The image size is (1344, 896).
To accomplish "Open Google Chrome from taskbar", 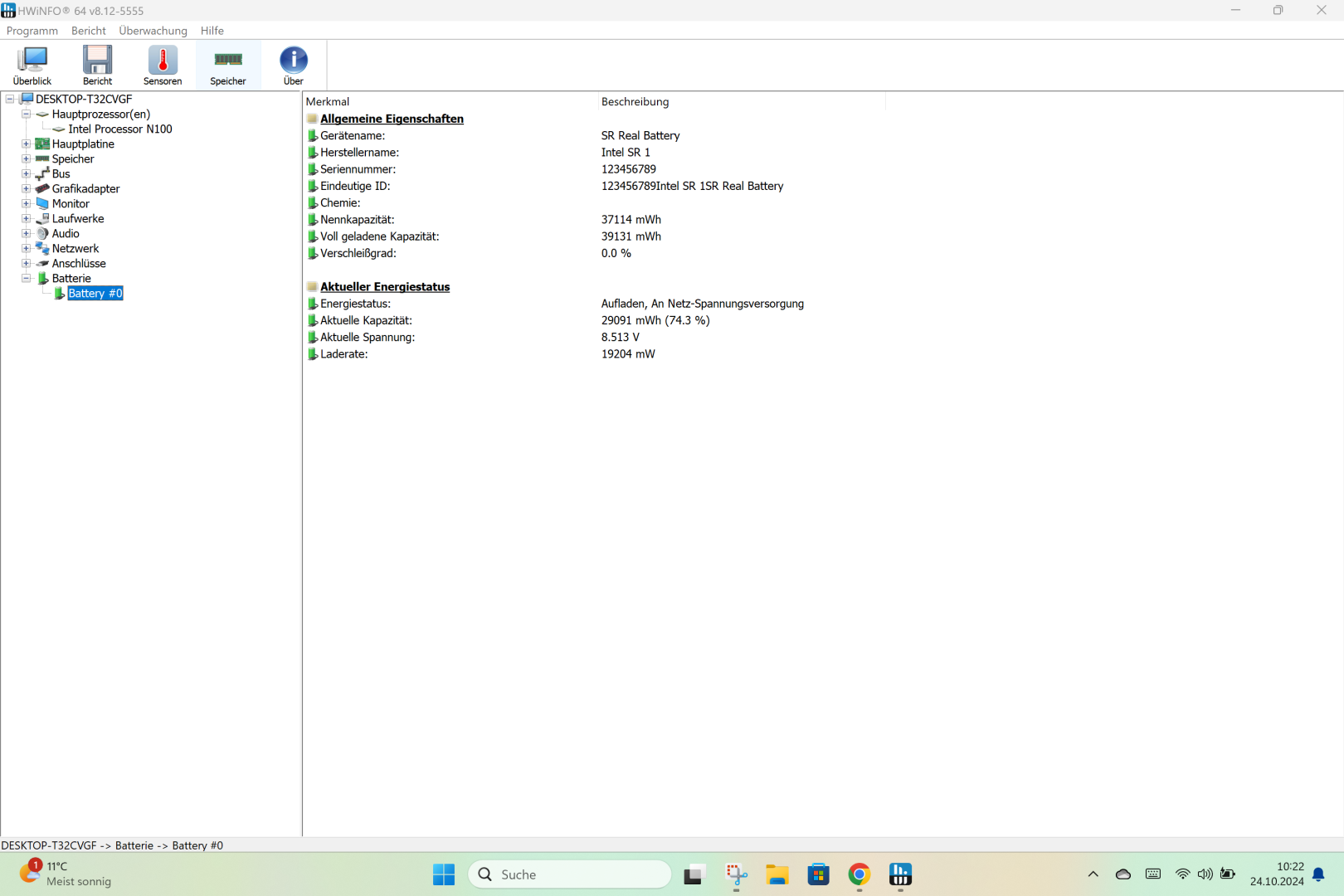I will click(859, 874).
